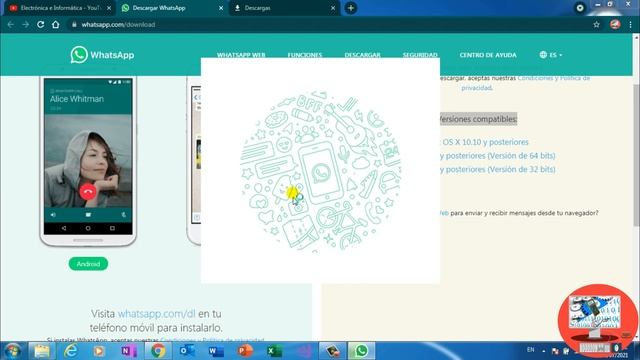The height and width of the screenshot is (360, 640).
Task: Click the EN input language indicator
Action: [x=530, y=350]
